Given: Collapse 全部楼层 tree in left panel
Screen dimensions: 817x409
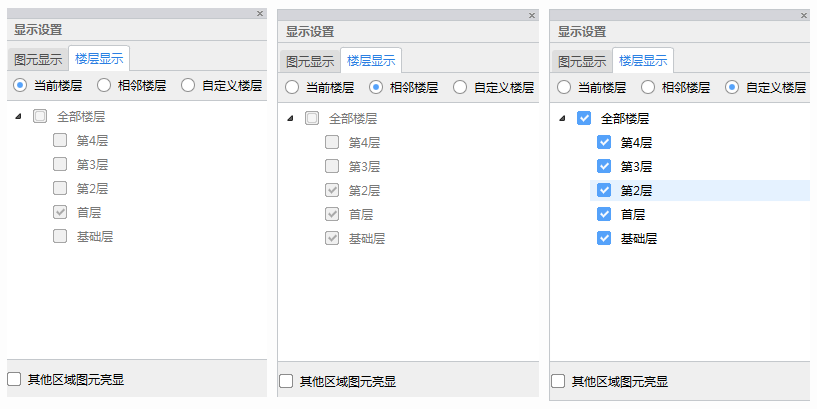Looking at the screenshot, I should (19, 116).
